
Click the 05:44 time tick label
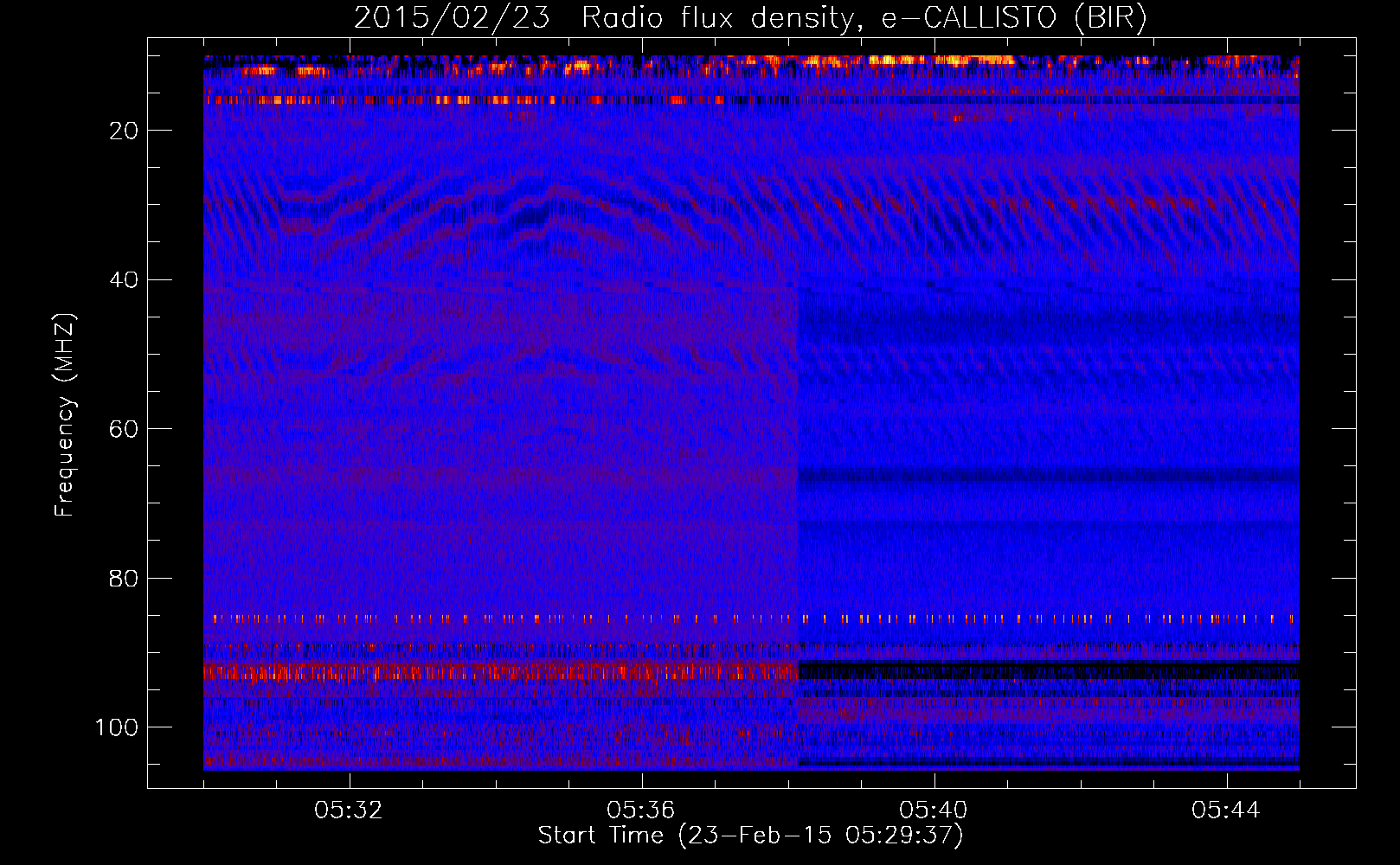[x=1226, y=811]
